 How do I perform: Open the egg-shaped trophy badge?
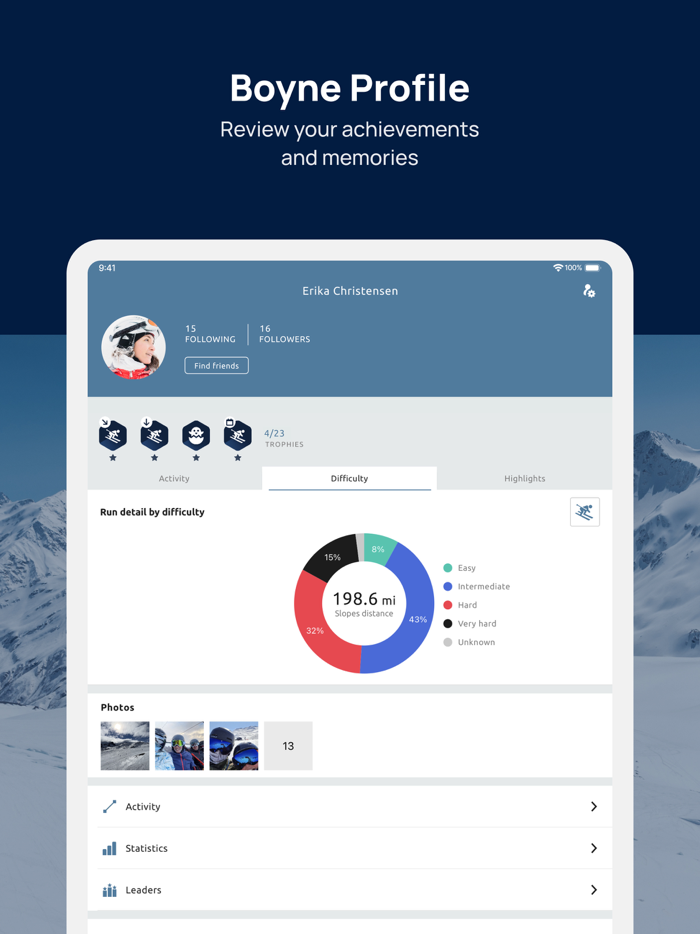196,435
